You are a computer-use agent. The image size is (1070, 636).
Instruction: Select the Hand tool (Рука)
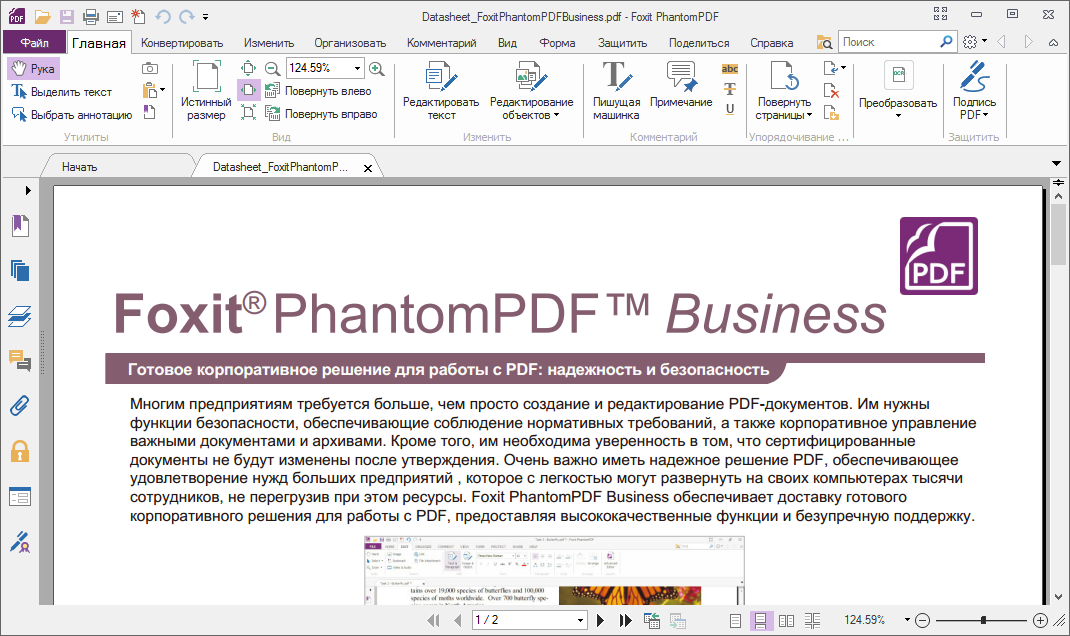35,67
